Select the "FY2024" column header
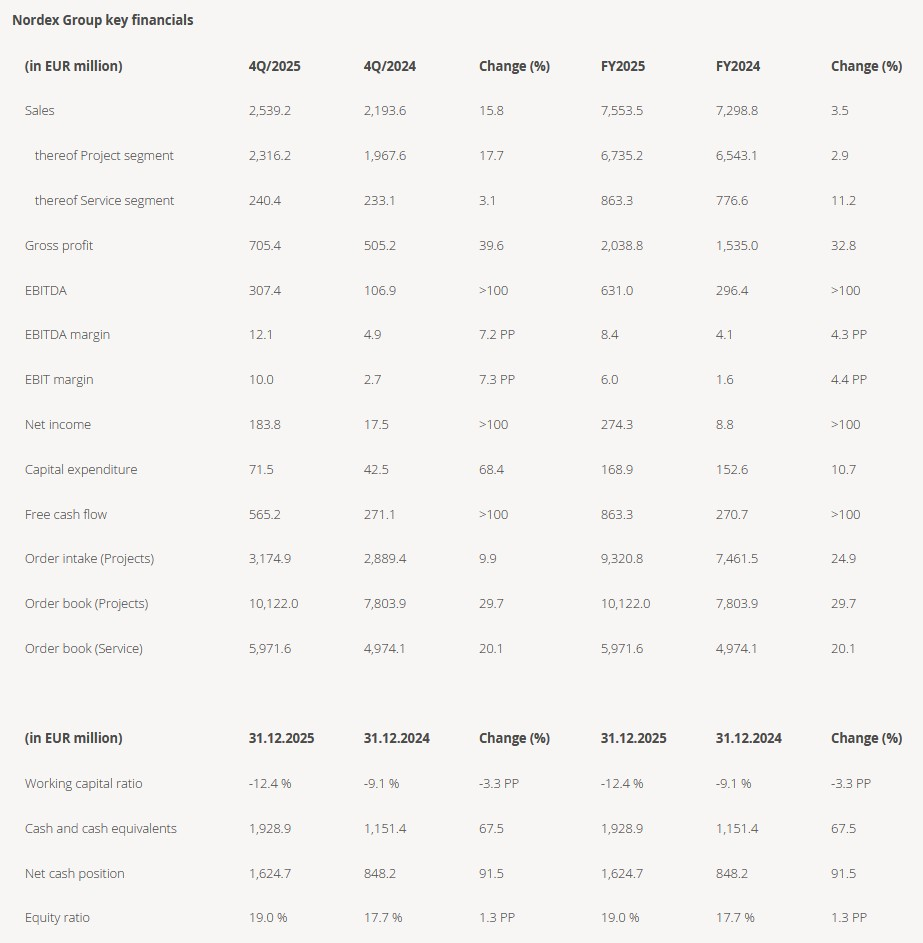The image size is (923, 943). click(738, 66)
